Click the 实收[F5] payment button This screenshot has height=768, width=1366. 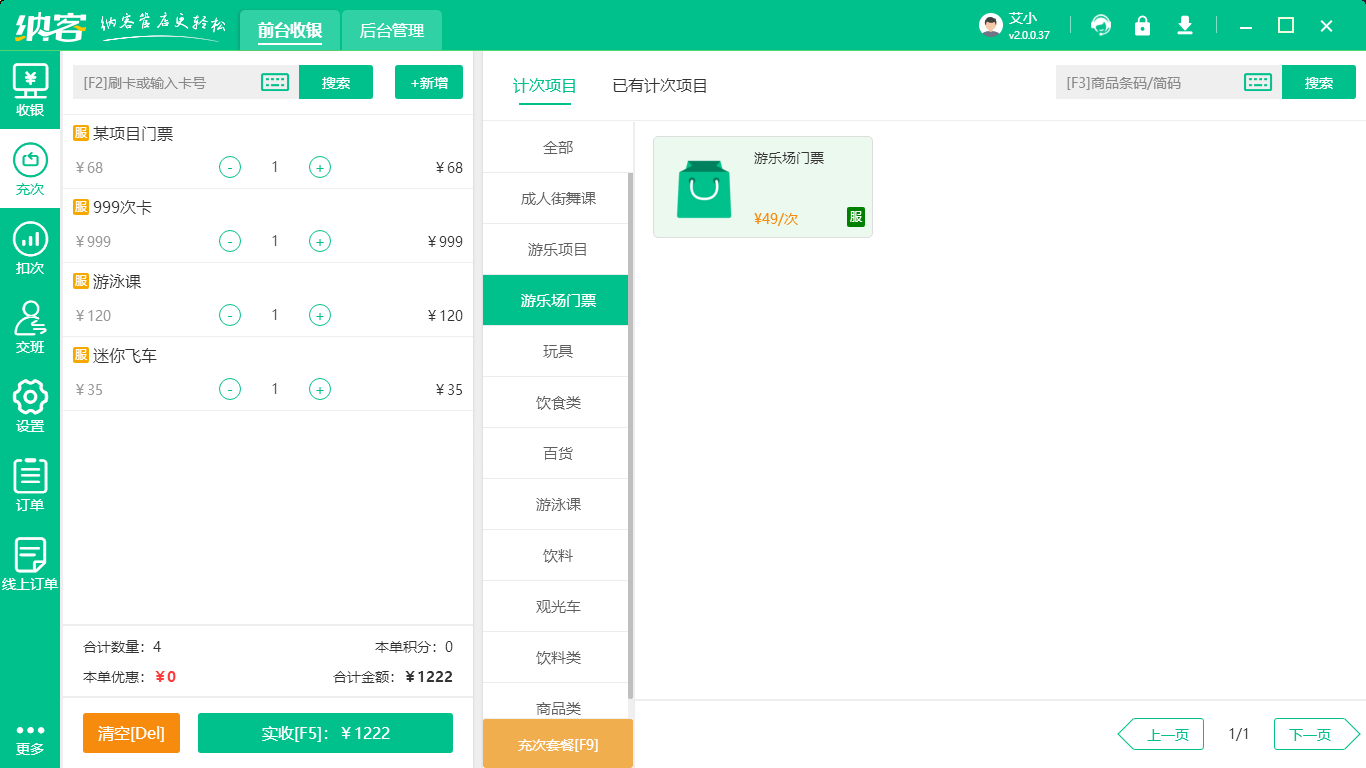coord(325,733)
